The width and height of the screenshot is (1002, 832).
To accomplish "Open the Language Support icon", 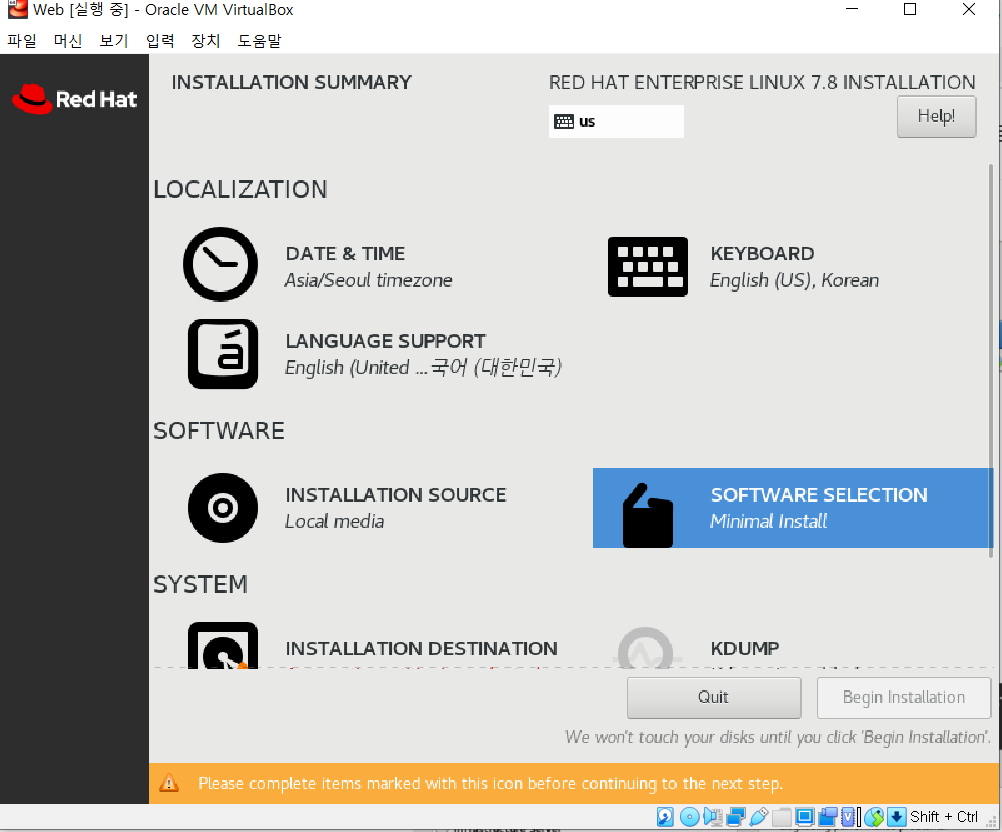I will click(x=222, y=353).
